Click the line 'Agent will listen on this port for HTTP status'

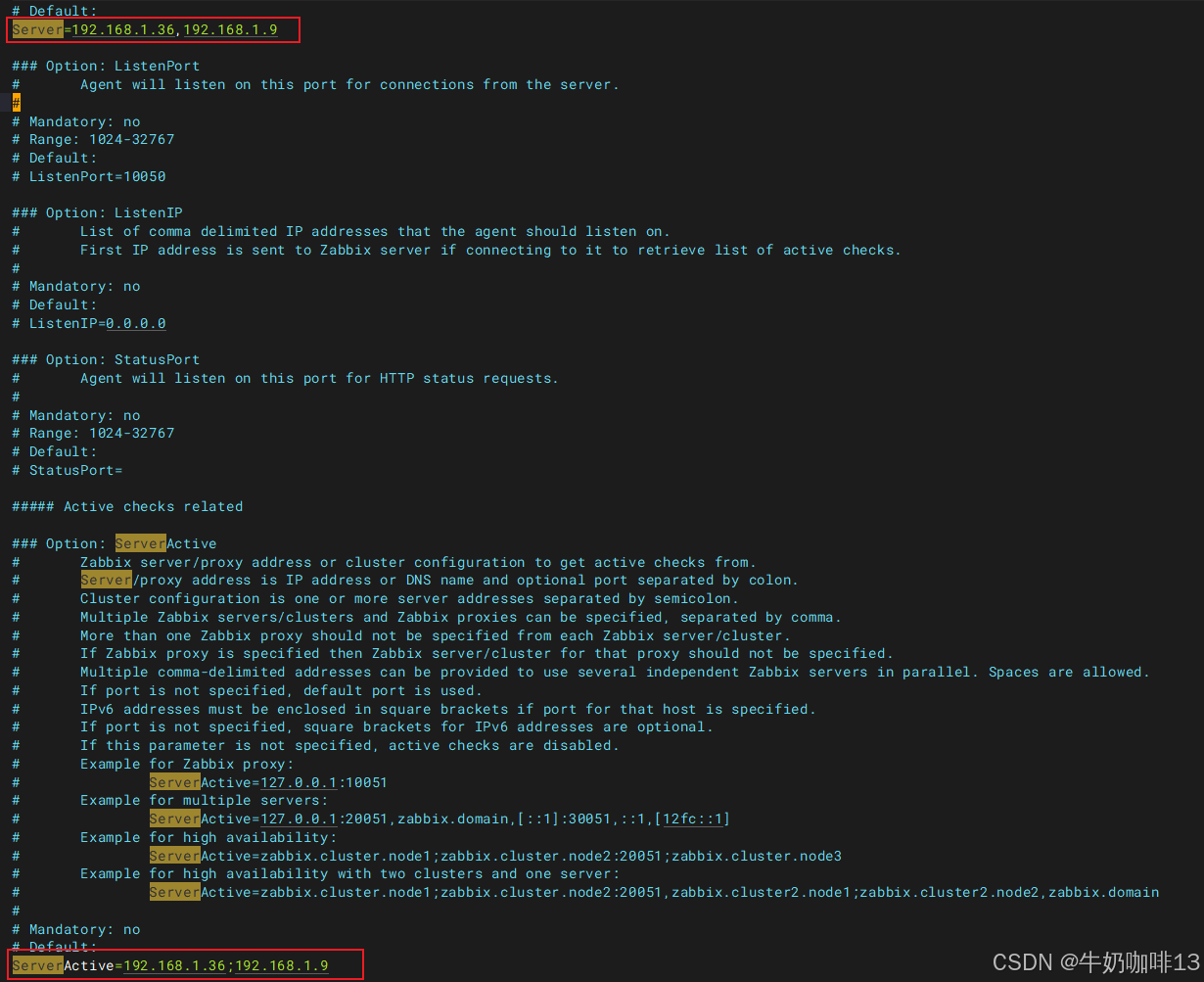(x=319, y=379)
